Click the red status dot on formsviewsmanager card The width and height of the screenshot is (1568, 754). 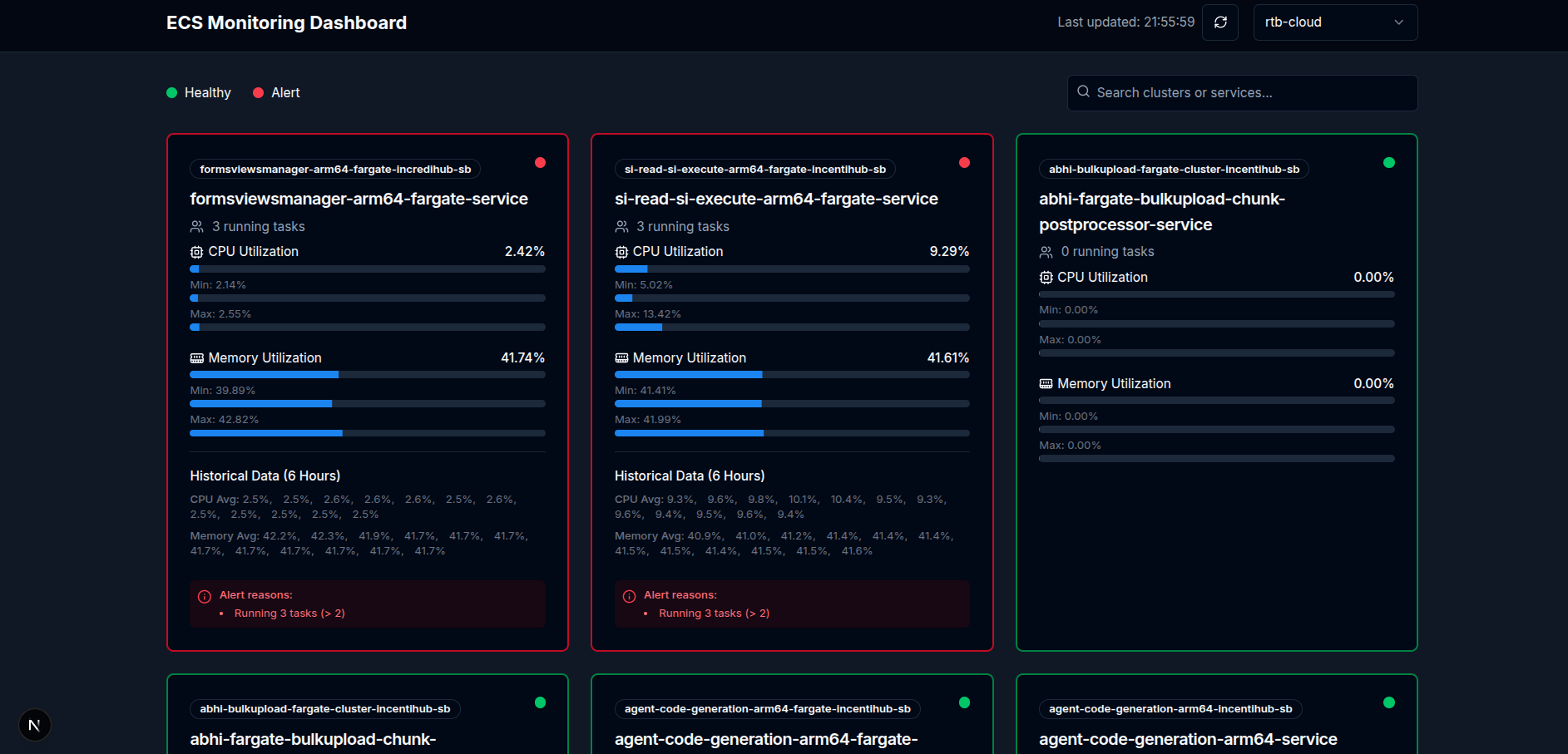[x=540, y=163]
